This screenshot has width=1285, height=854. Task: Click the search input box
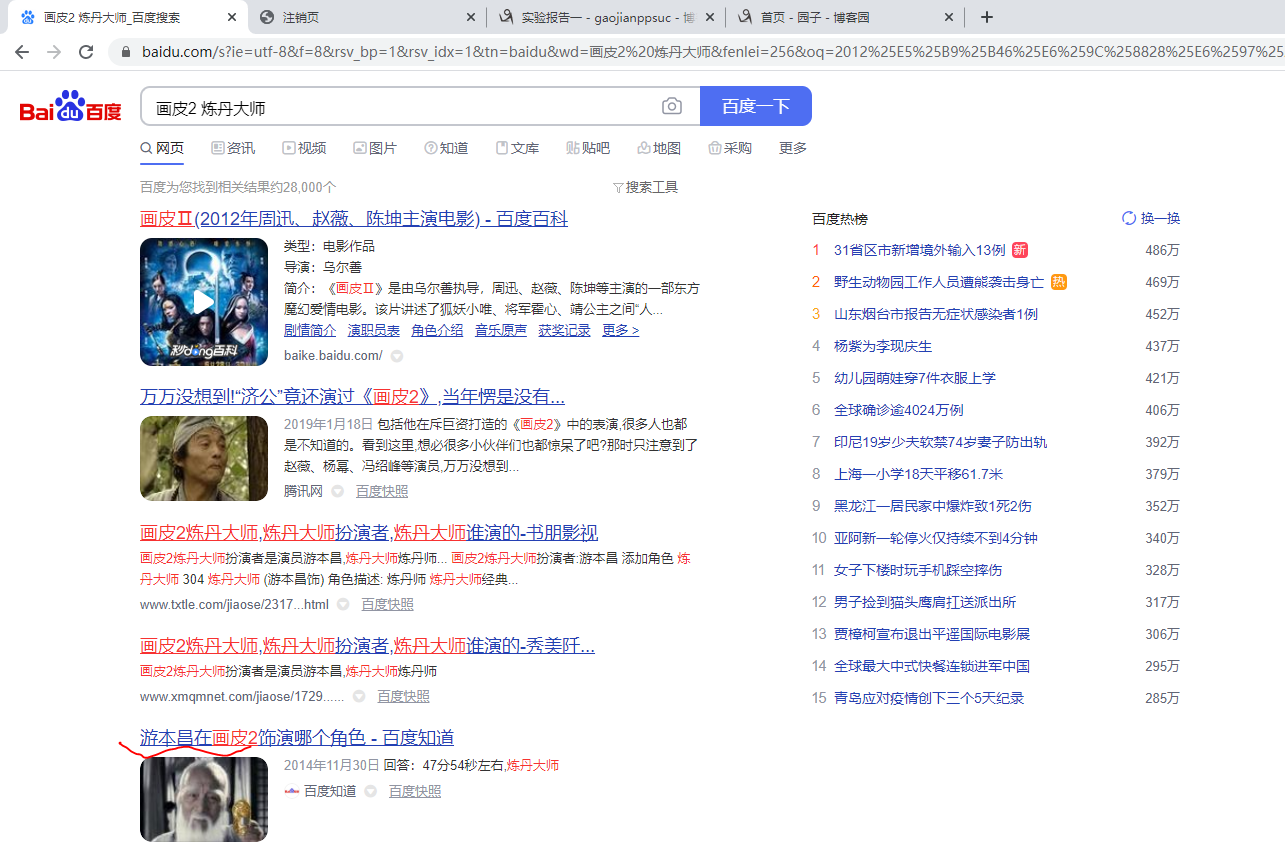[400, 107]
